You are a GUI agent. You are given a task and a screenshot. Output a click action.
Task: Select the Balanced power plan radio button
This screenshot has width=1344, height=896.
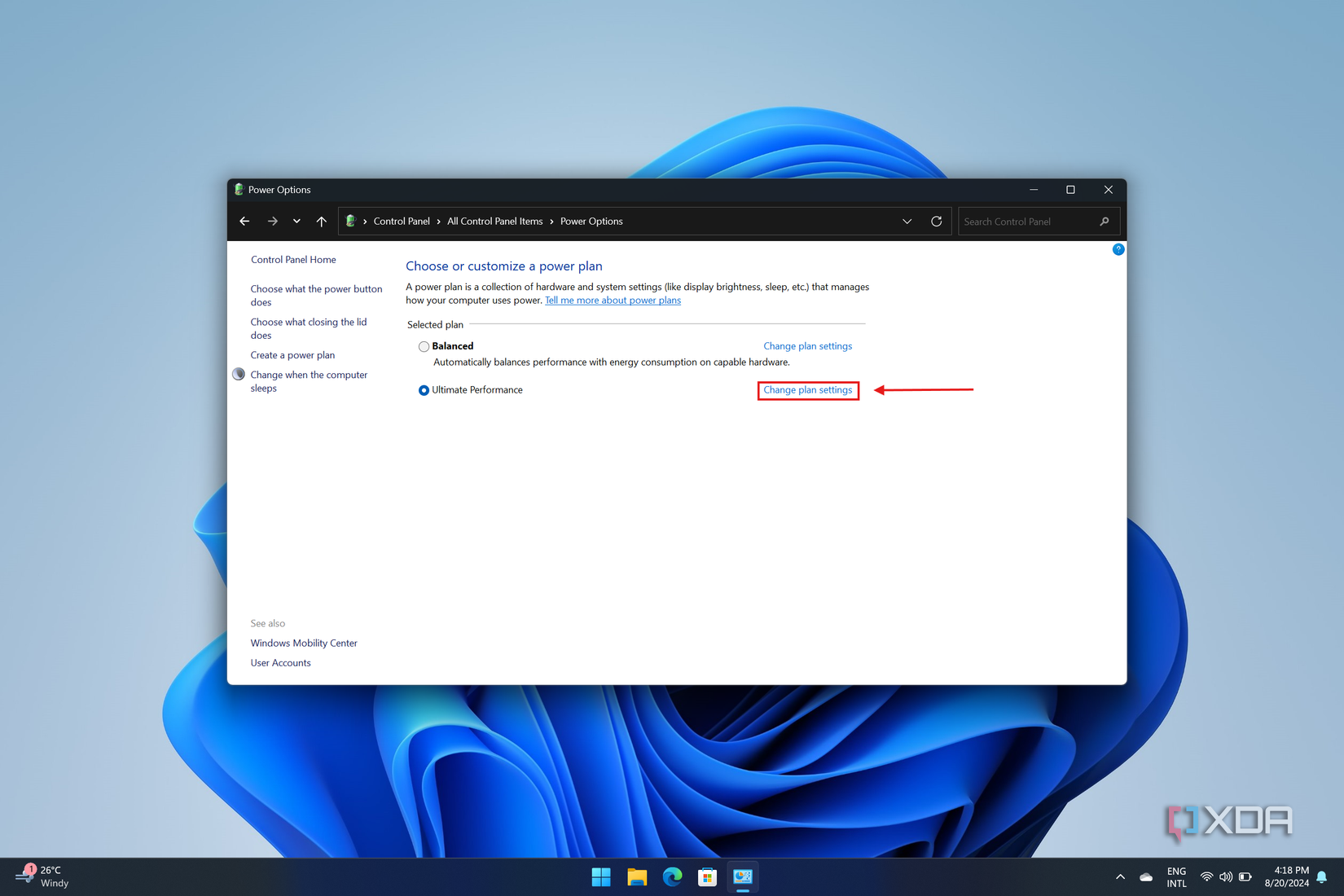coord(424,345)
